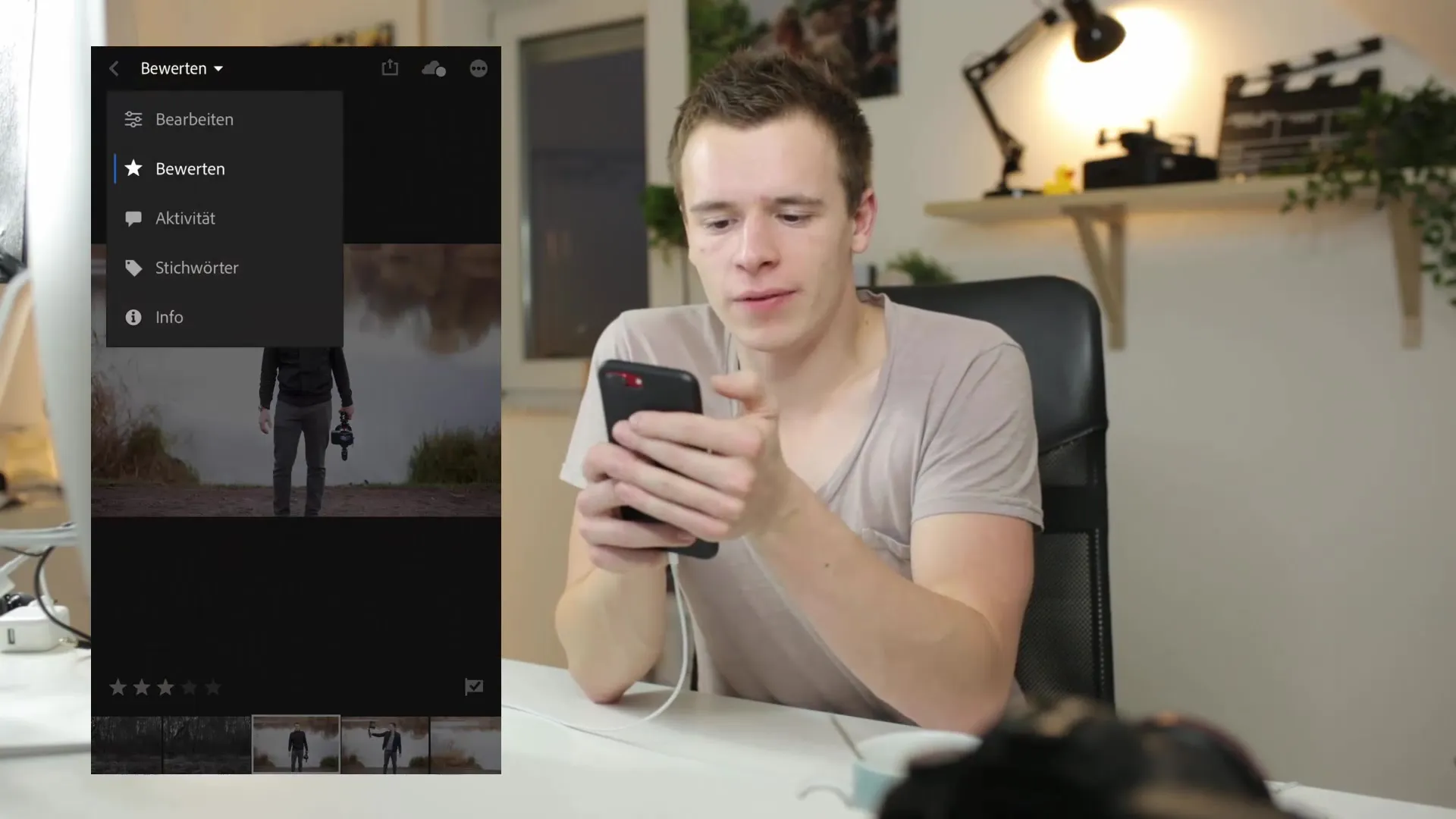
Task: Select the Bewerten menu item
Action: click(190, 168)
